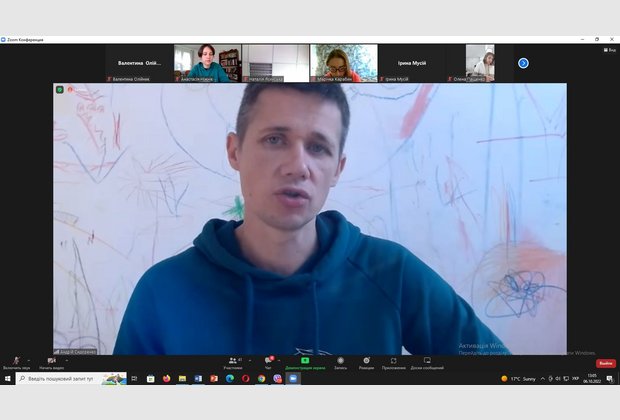620x420 pixels.
Task: Open the Приложения apps panel
Action: [x=393, y=361]
